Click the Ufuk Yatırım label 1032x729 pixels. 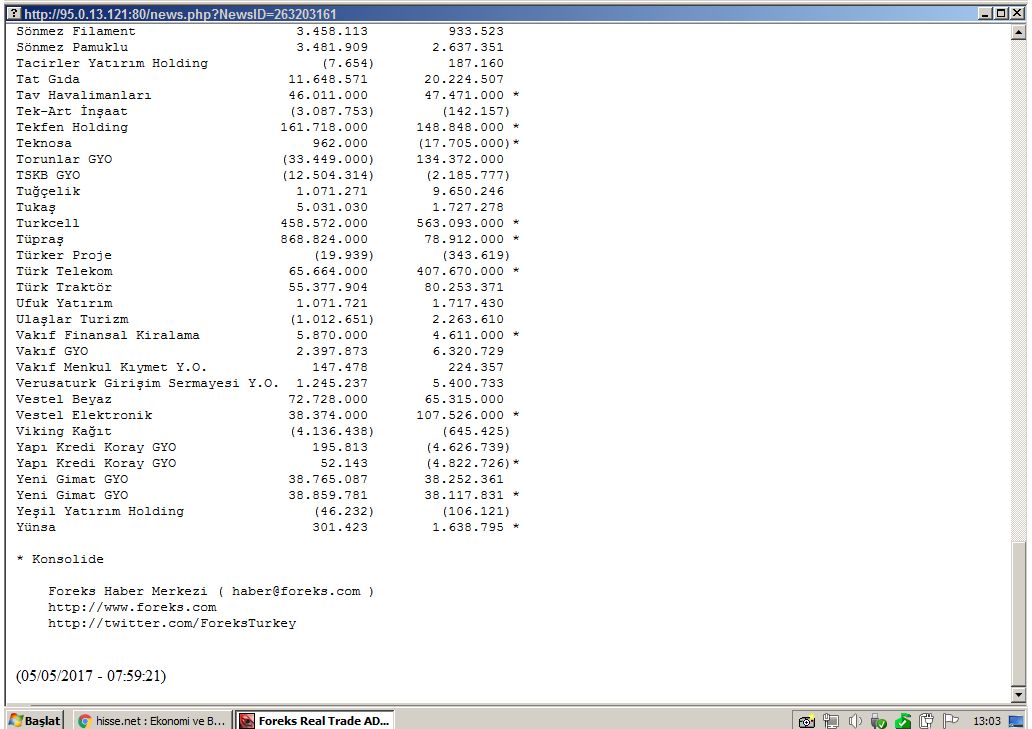(x=64, y=303)
